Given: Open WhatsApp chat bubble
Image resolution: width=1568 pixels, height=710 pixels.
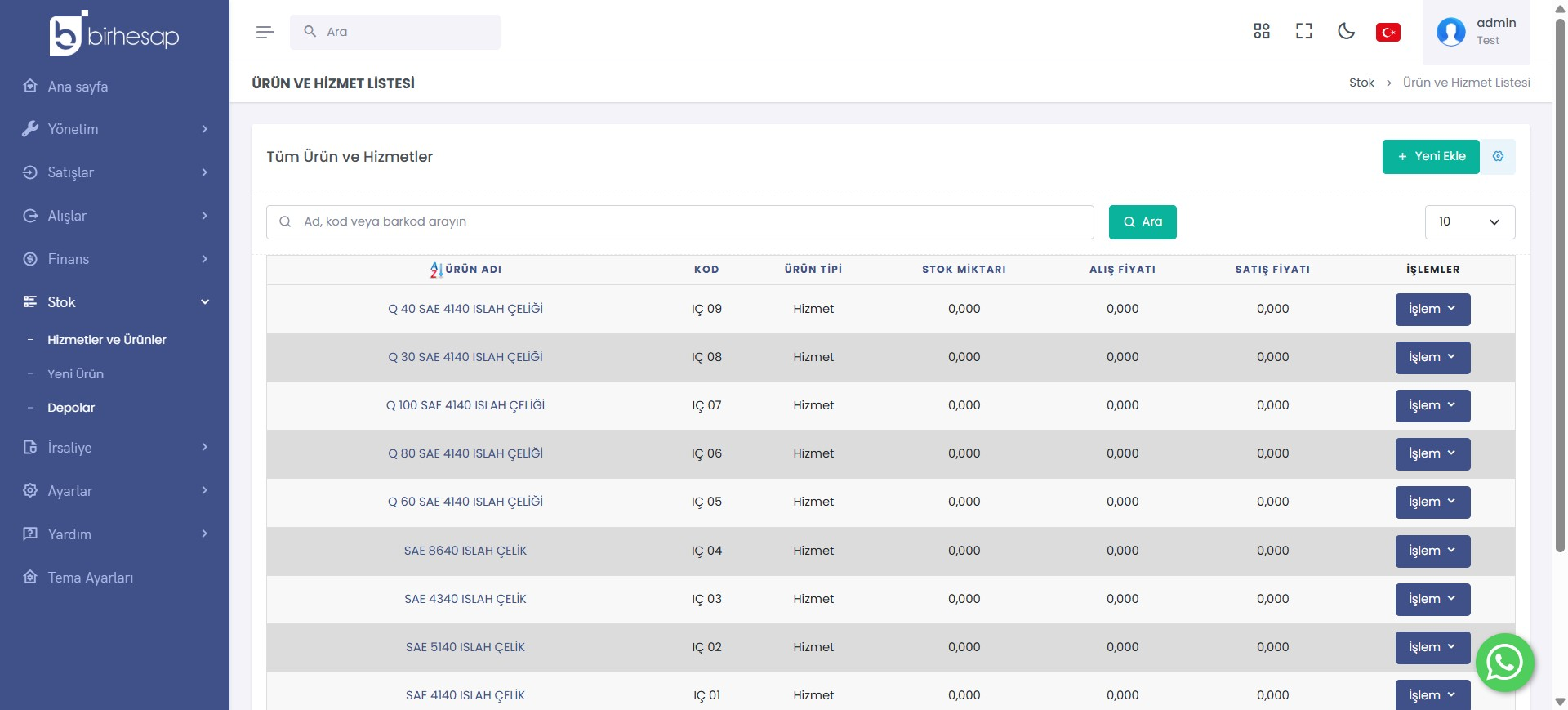Looking at the screenshot, I should pyautogui.click(x=1504, y=663).
